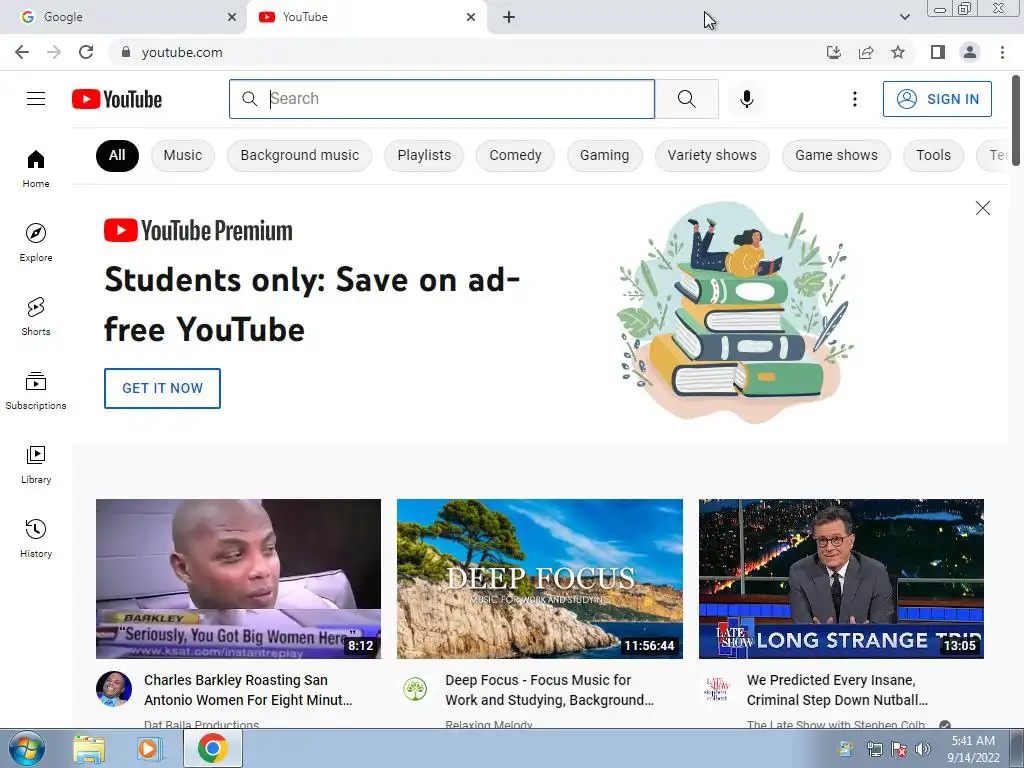The image size is (1024, 768).
Task: Expand the tab search dropdown
Action: click(904, 17)
